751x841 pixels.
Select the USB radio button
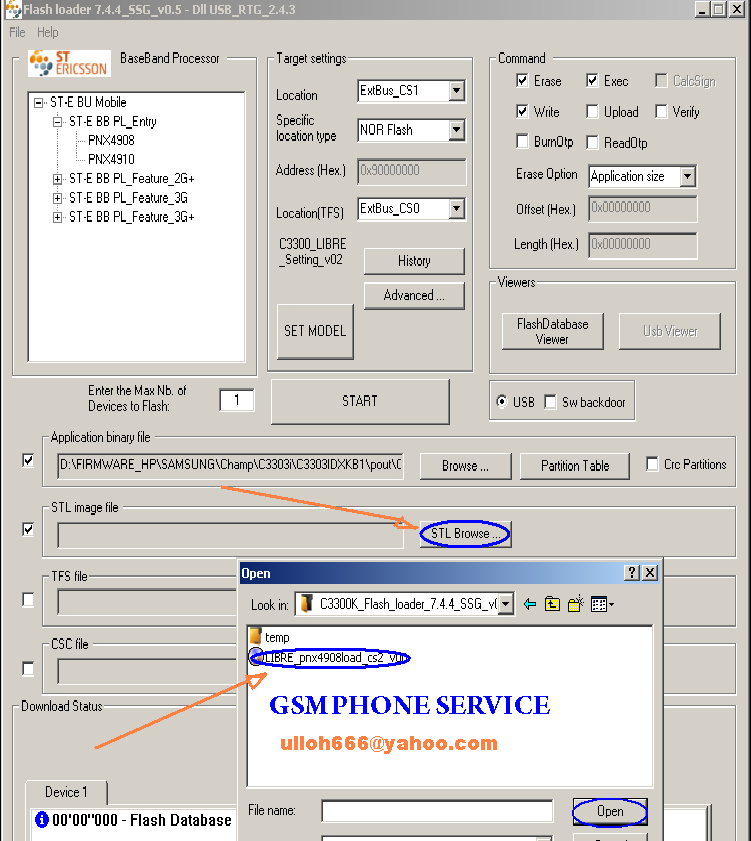(x=502, y=401)
